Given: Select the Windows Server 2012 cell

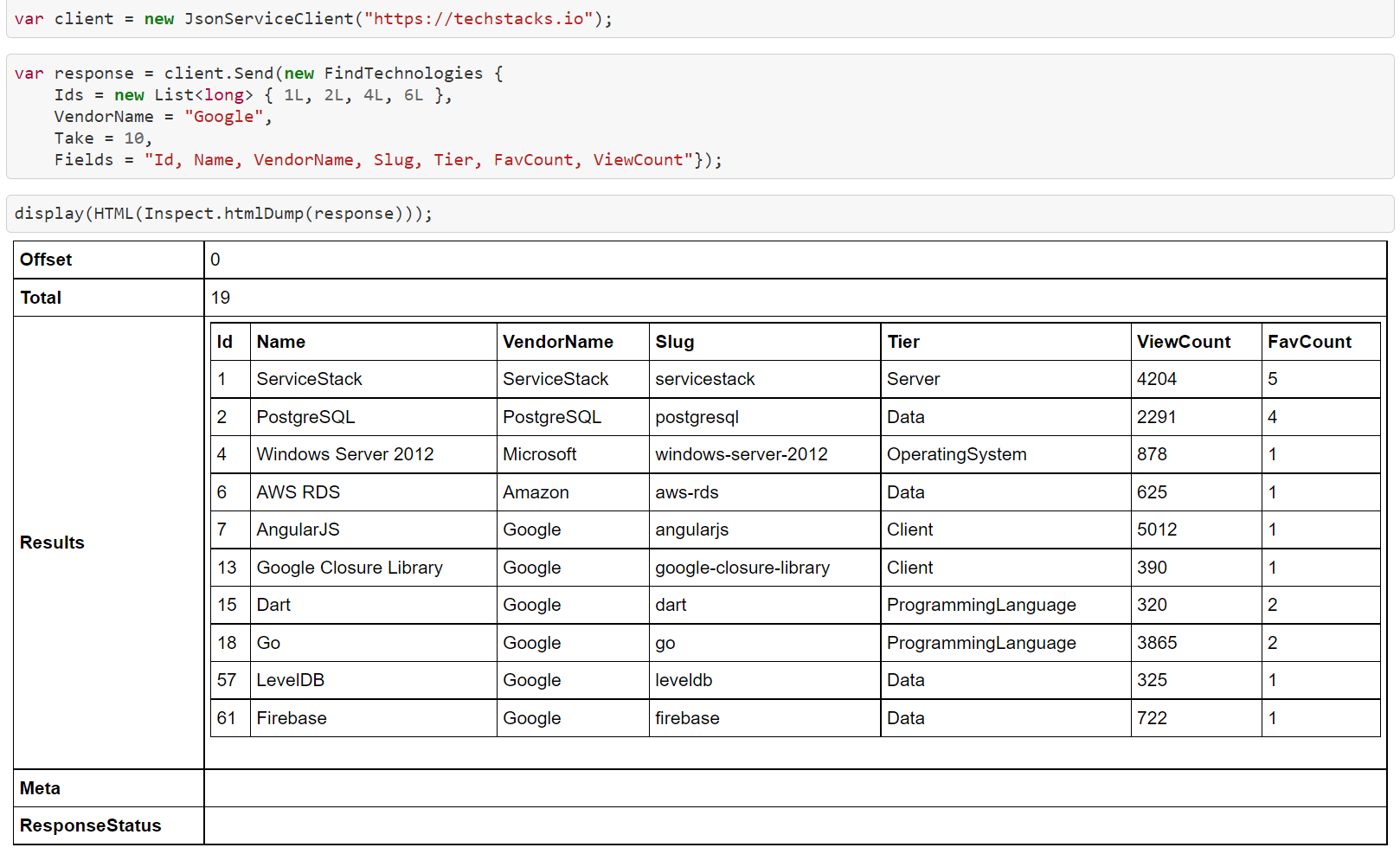Looking at the screenshot, I should click(374, 454).
